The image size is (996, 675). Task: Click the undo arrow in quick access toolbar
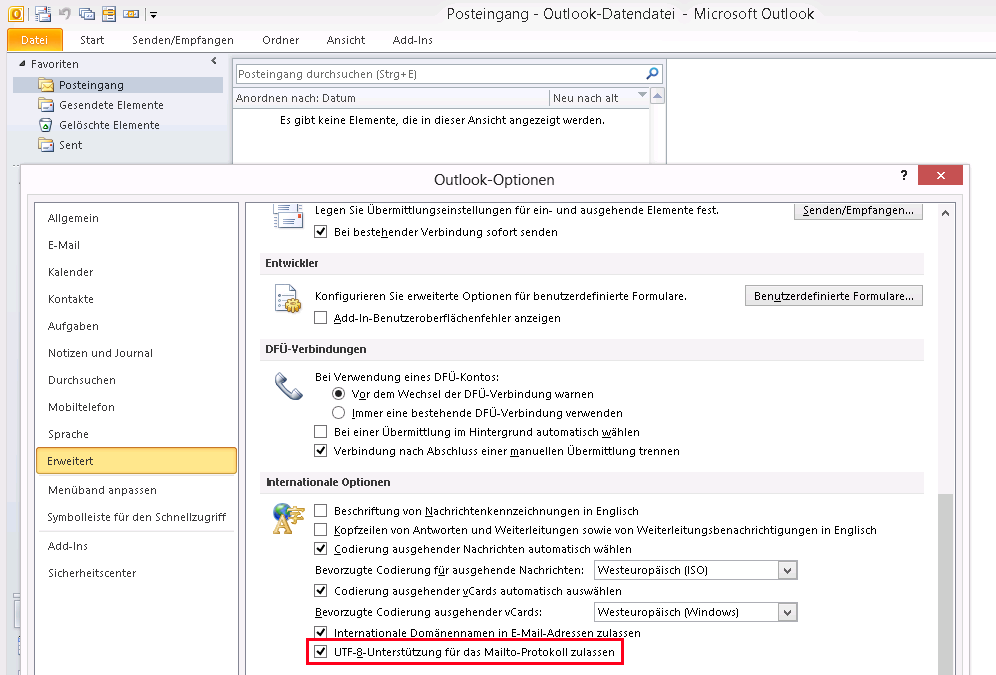click(x=65, y=14)
